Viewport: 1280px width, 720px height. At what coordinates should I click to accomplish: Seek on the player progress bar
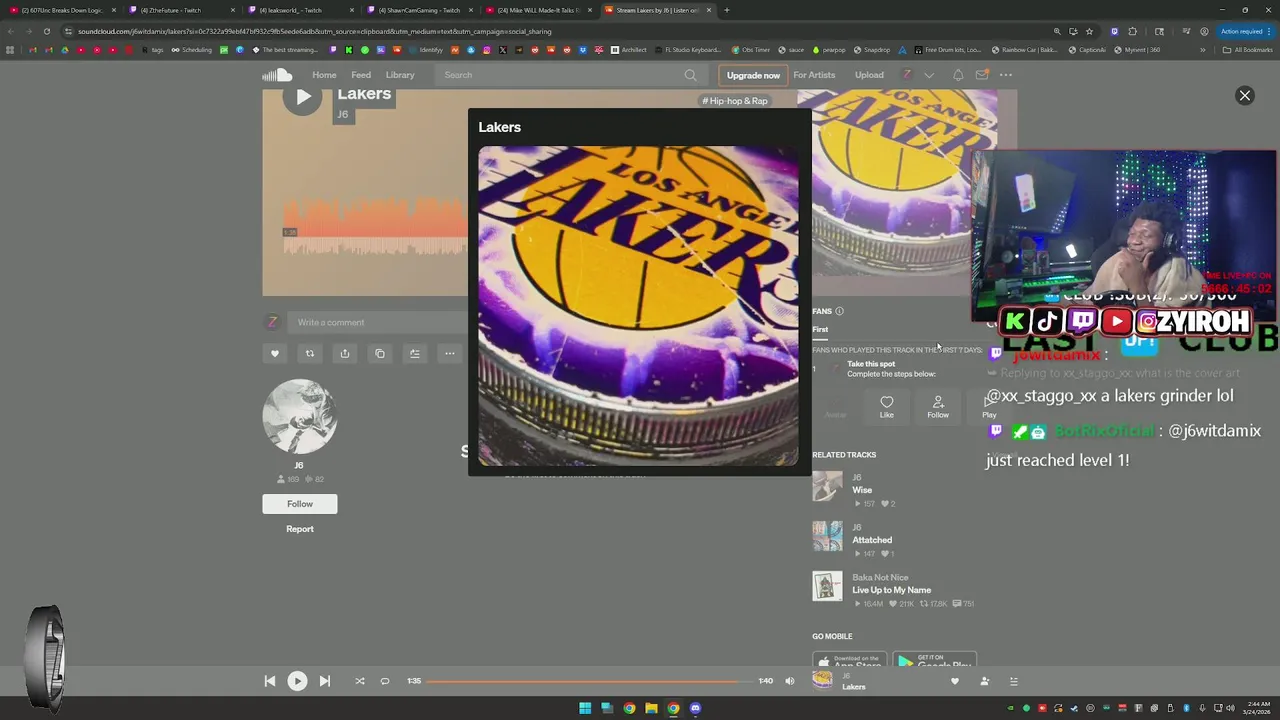click(590, 681)
